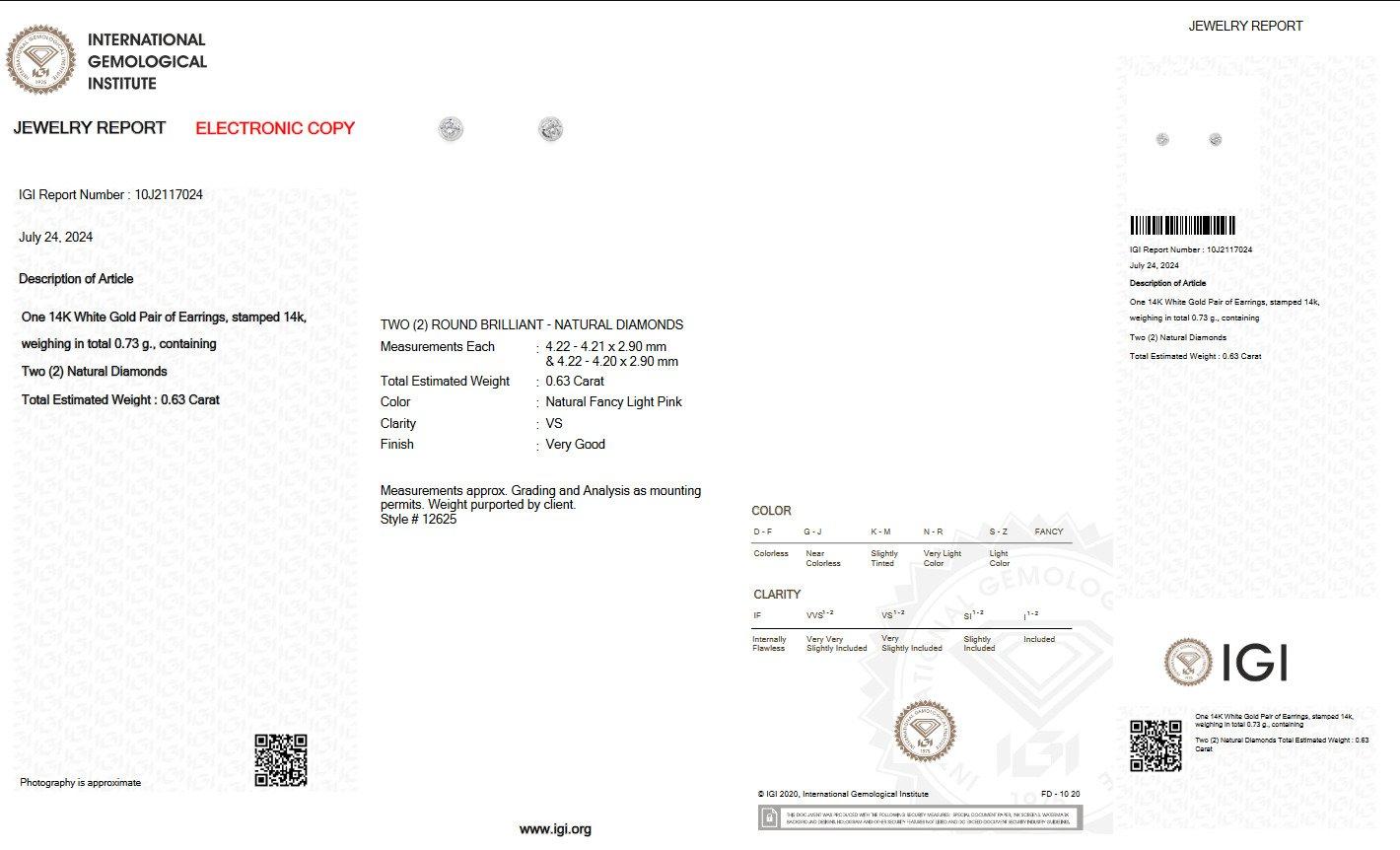Click the right small diamond photo in right panel
The width and height of the screenshot is (1400, 850).
tap(1216, 140)
